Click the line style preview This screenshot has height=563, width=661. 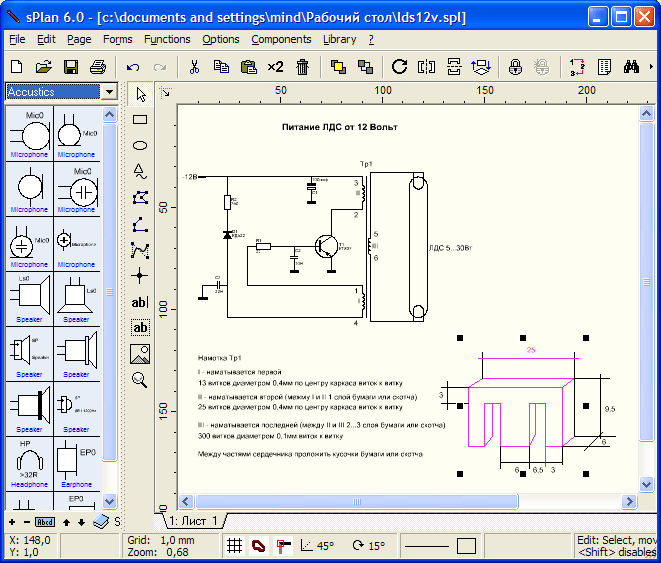pyautogui.click(x=426, y=547)
